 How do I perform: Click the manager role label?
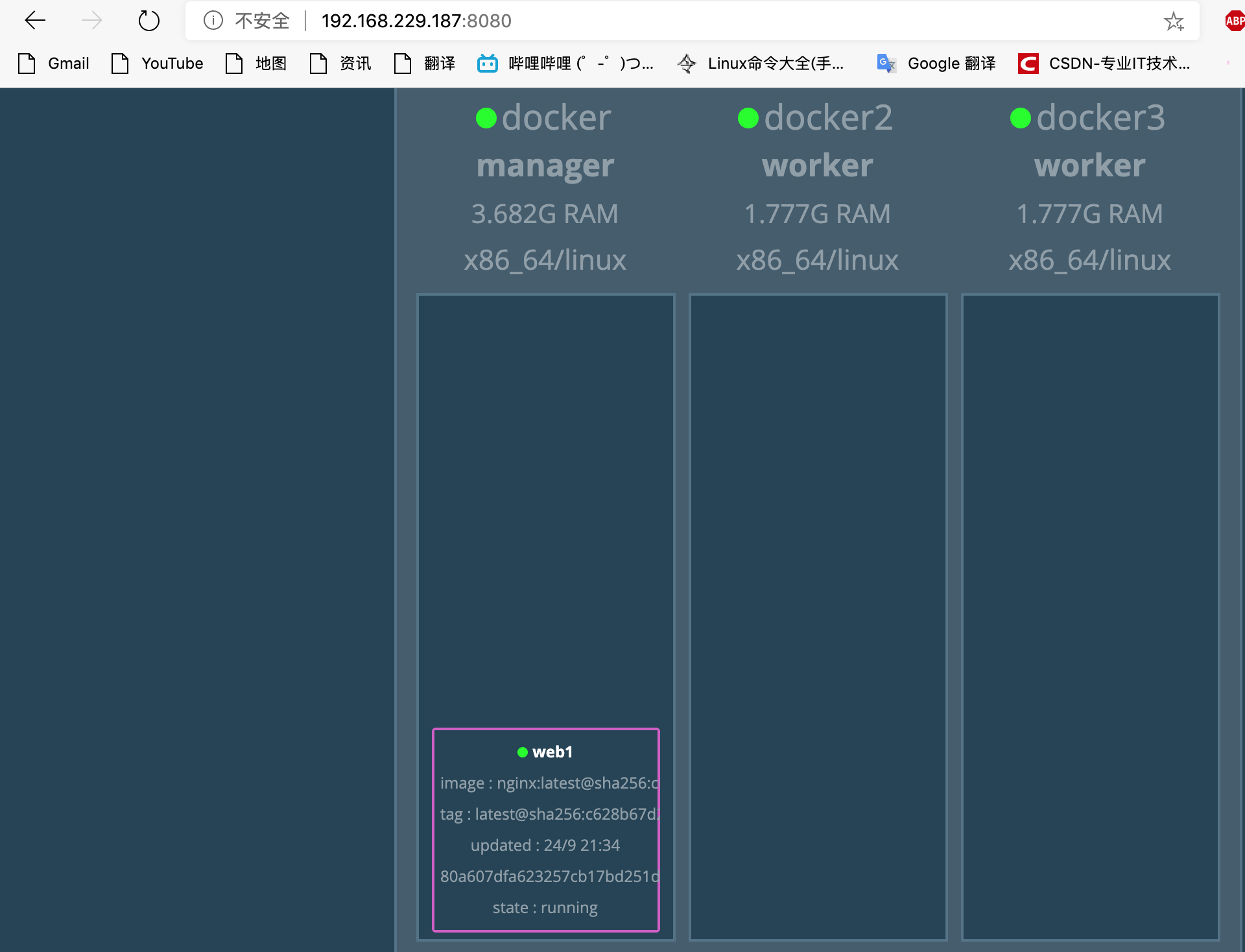coord(545,165)
